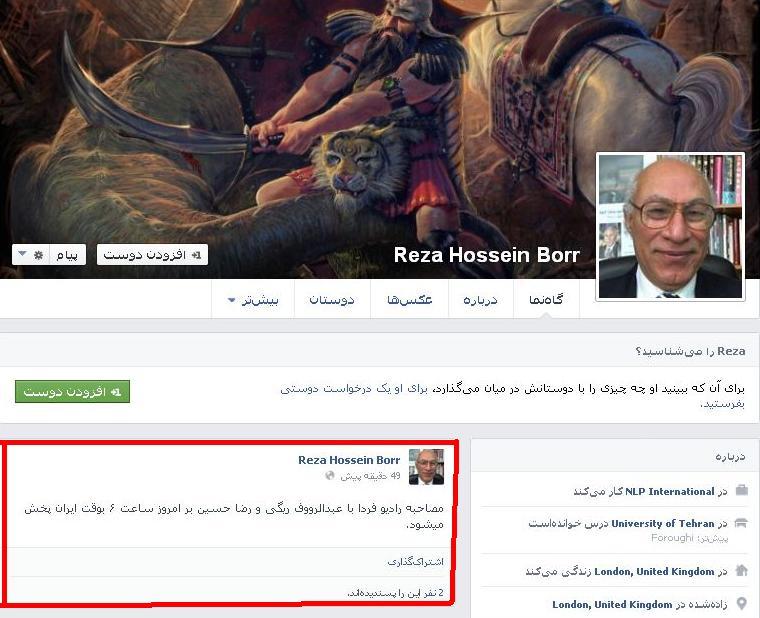Click the white افزودن دوست button on cover
The width and height of the screenshot is (760, 618).
pos(152,254)
